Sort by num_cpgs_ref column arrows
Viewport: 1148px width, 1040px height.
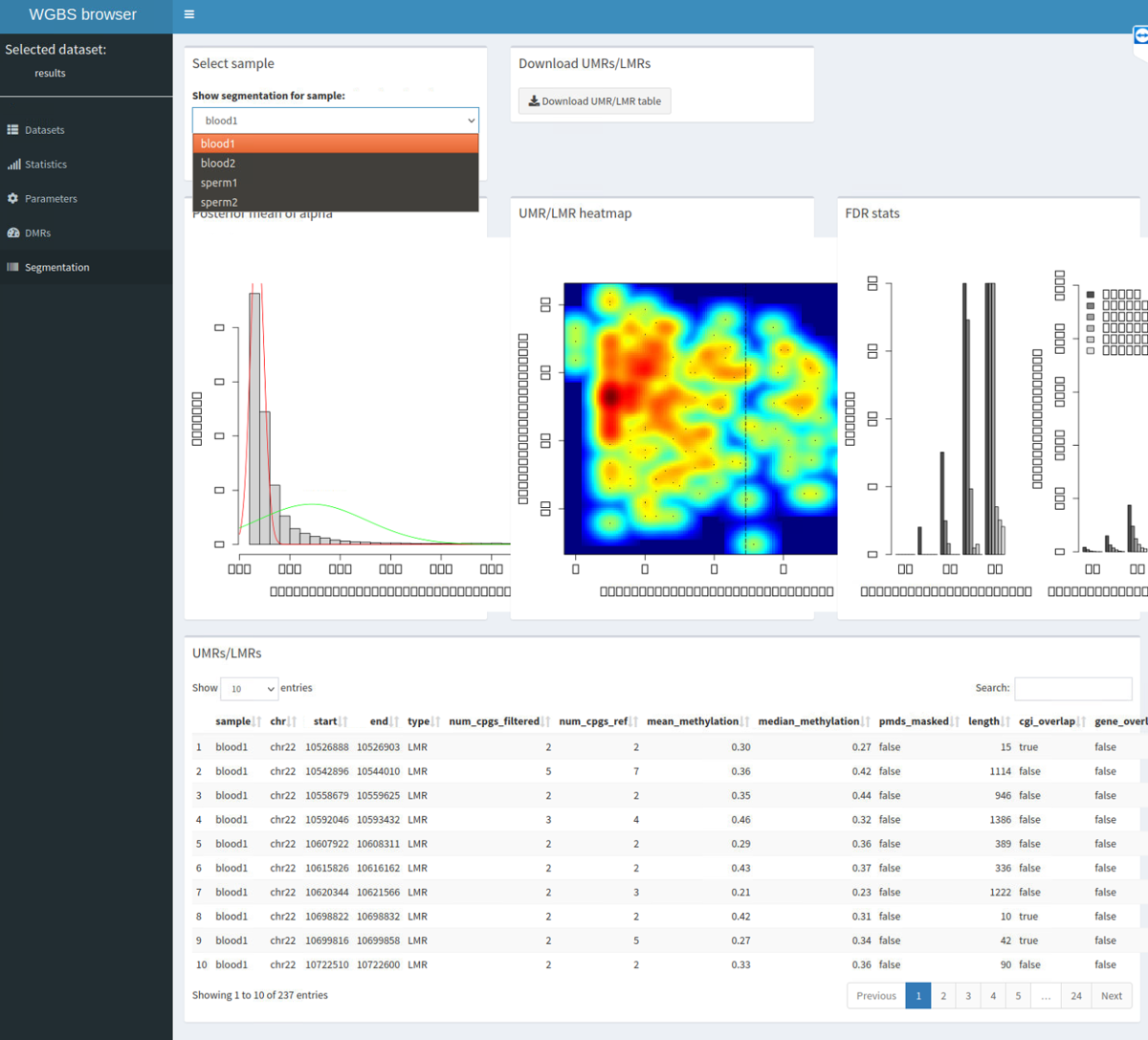point(634,721)
